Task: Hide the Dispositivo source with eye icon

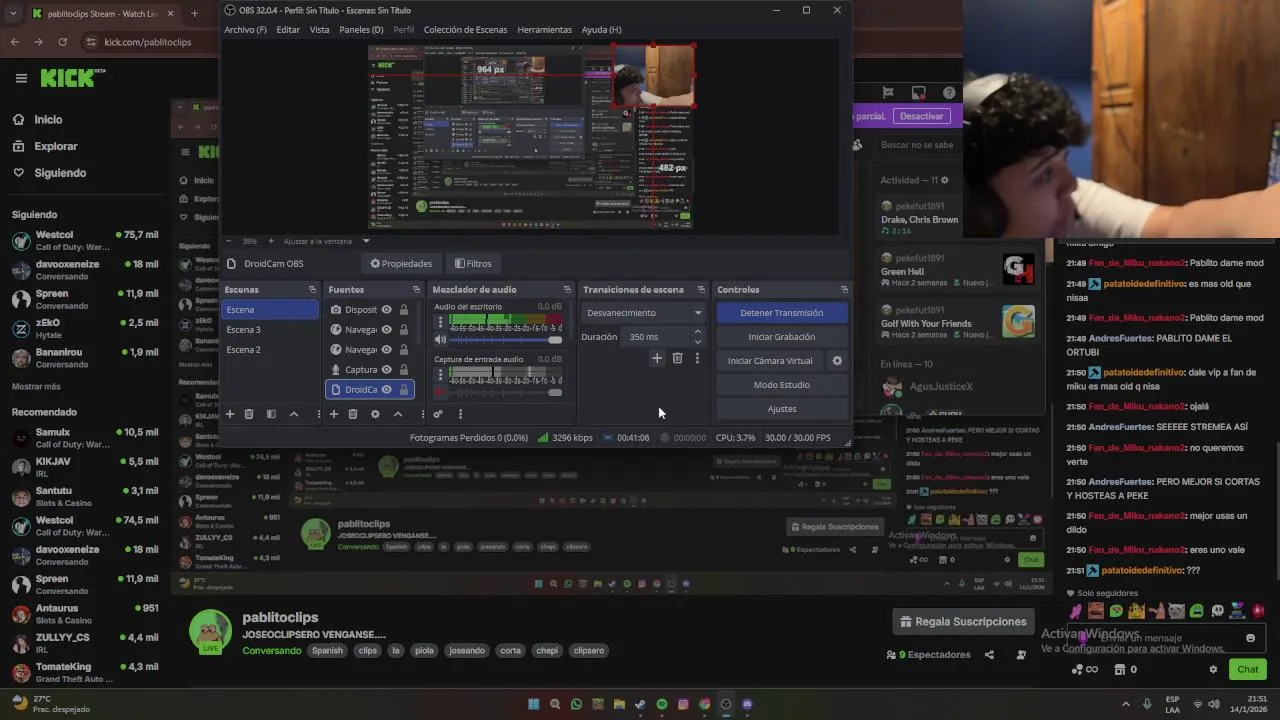Action: point(386,310)
